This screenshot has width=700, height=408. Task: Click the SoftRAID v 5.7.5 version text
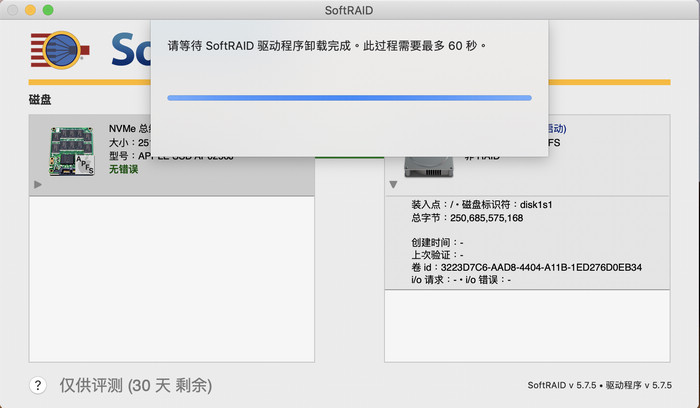point(600,385)
